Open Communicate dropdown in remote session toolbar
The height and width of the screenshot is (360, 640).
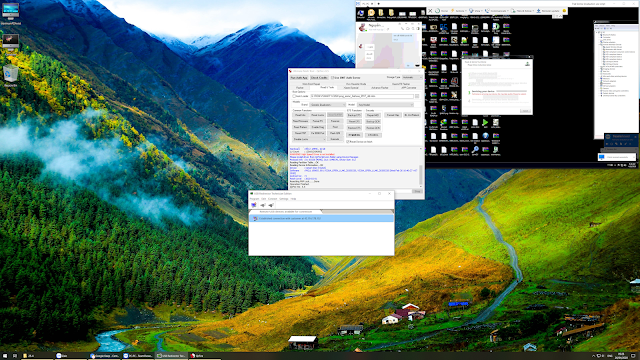coord(498,11)
